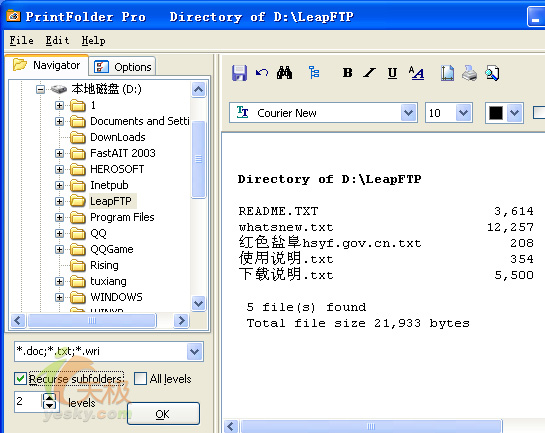Select the Program Files folder label
The width and height of the screenshot is (545, 433).
pos(122,217)
